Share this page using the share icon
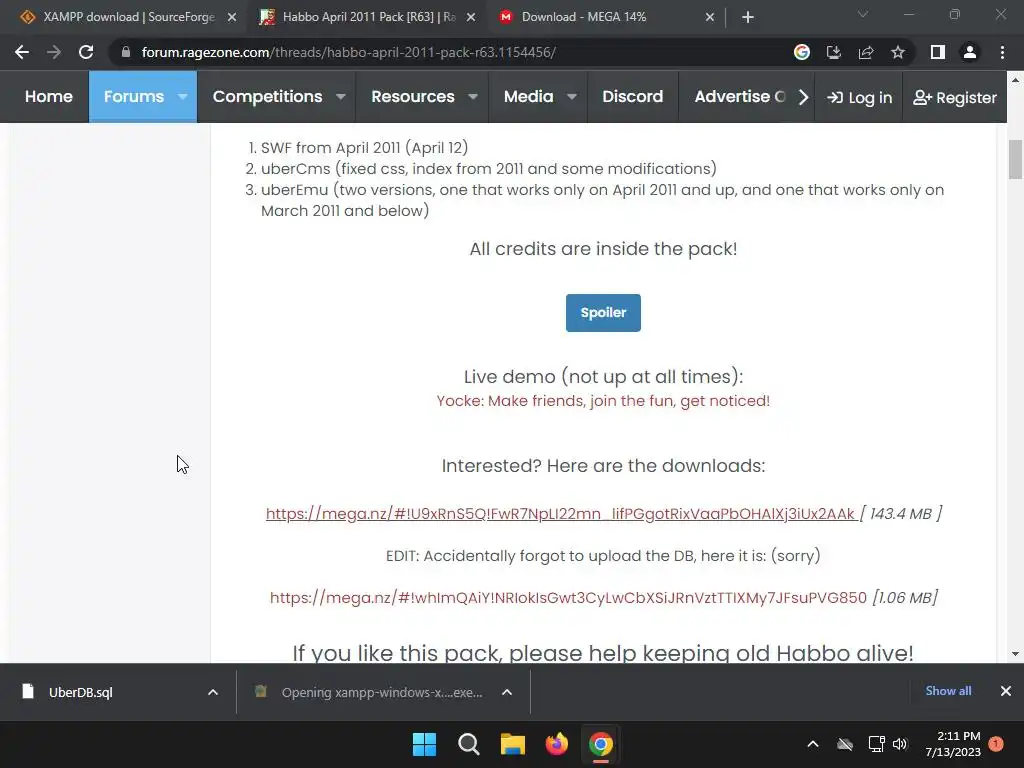 click(x=866, y=52)
